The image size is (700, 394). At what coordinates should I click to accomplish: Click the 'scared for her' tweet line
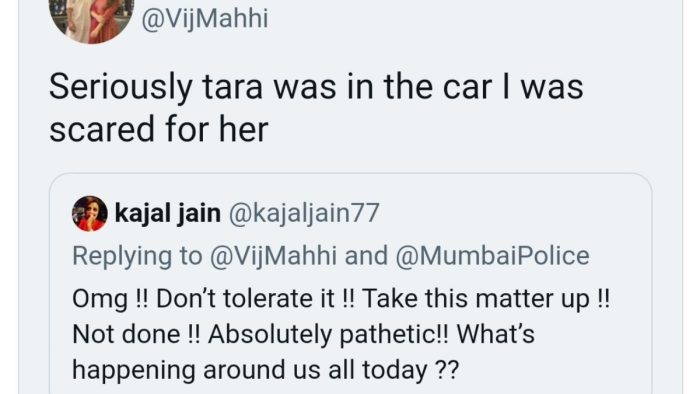tap(158, 129)
